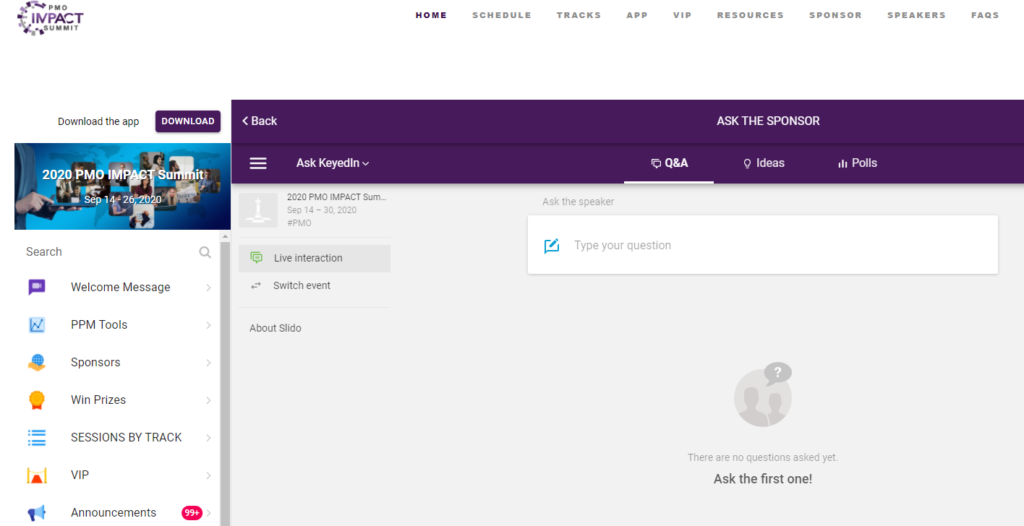Image resolution: width=1024 pixels, height=526 pixels.
Task: Select Switch event menu item
Action: pos(315,286)
